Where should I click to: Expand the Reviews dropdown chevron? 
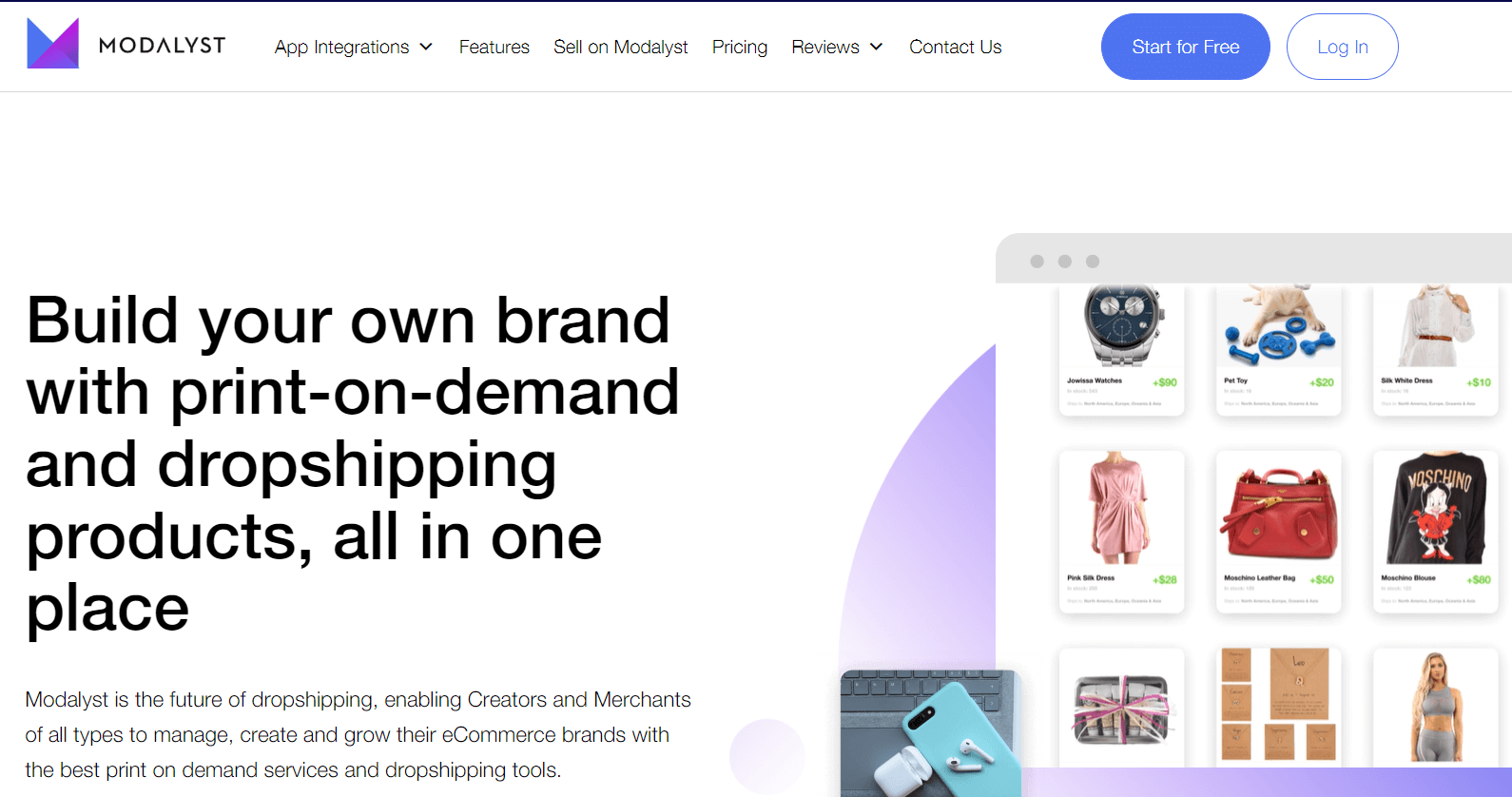tap(876, 47)
